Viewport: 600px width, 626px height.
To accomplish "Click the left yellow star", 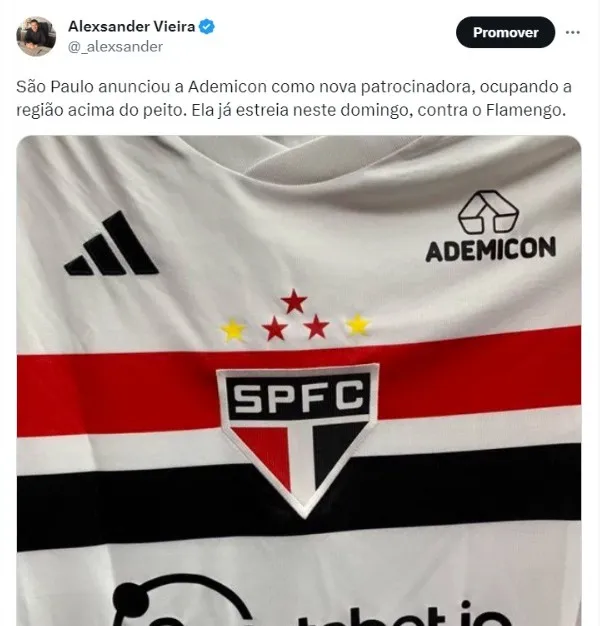I will pyautogui.click(x=233, y=330).
